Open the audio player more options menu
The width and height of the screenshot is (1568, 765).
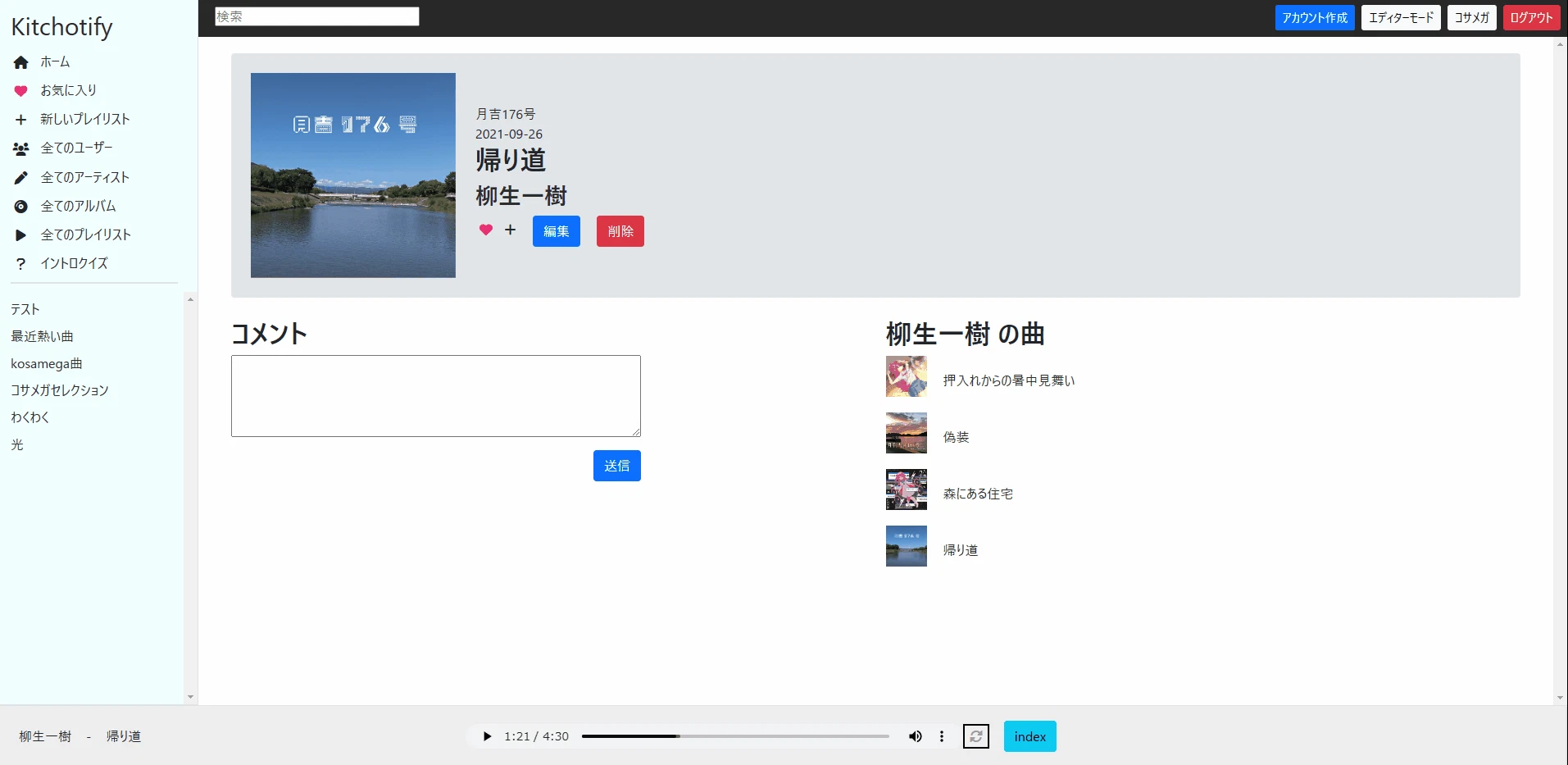pyautogui.click(x=942, y=736)
